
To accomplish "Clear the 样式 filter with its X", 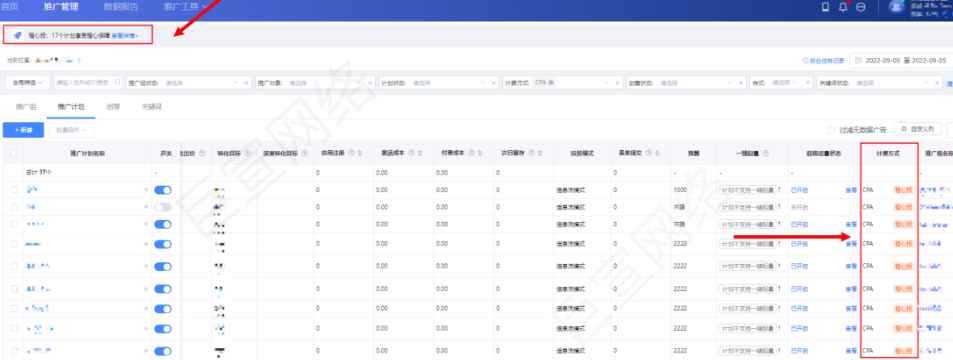I will pos(808,83).
